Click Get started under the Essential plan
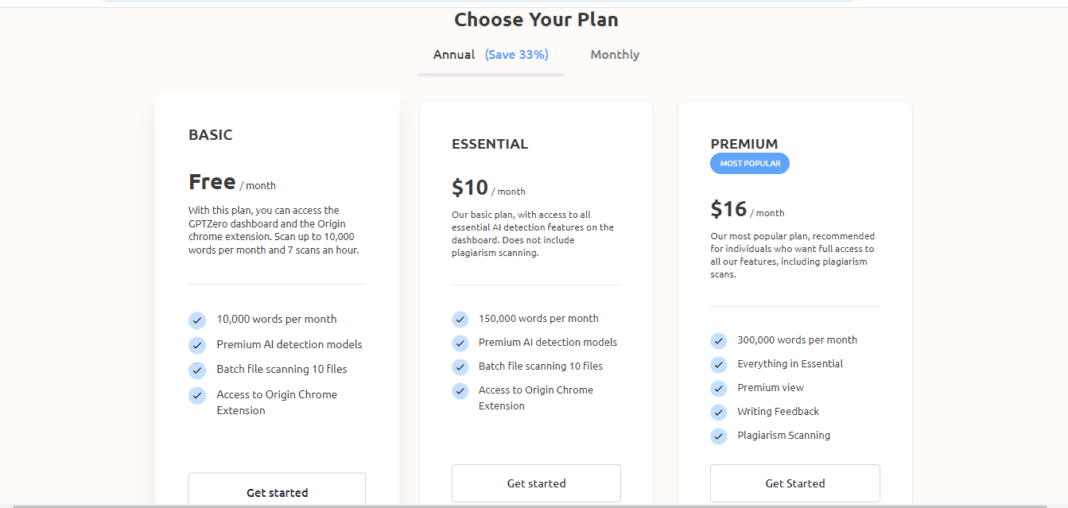 (536, 483)
